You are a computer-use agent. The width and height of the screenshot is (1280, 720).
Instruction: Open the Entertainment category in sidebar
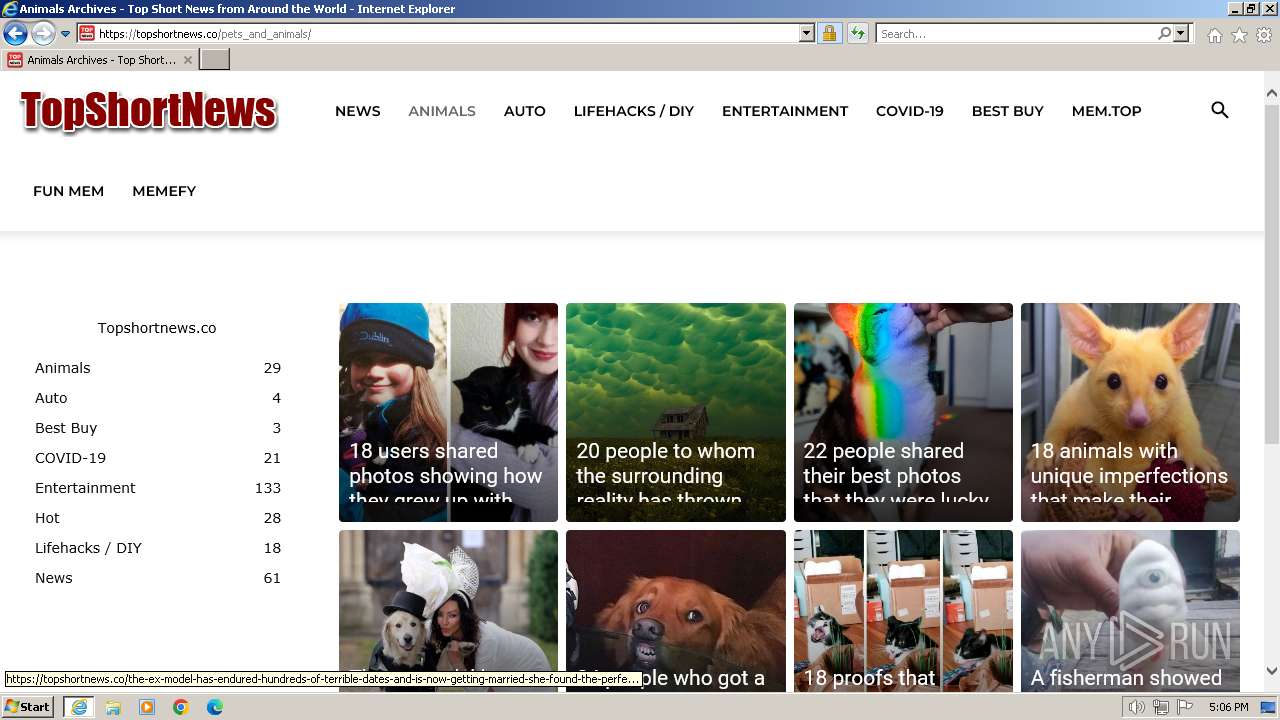coord(85,488)
